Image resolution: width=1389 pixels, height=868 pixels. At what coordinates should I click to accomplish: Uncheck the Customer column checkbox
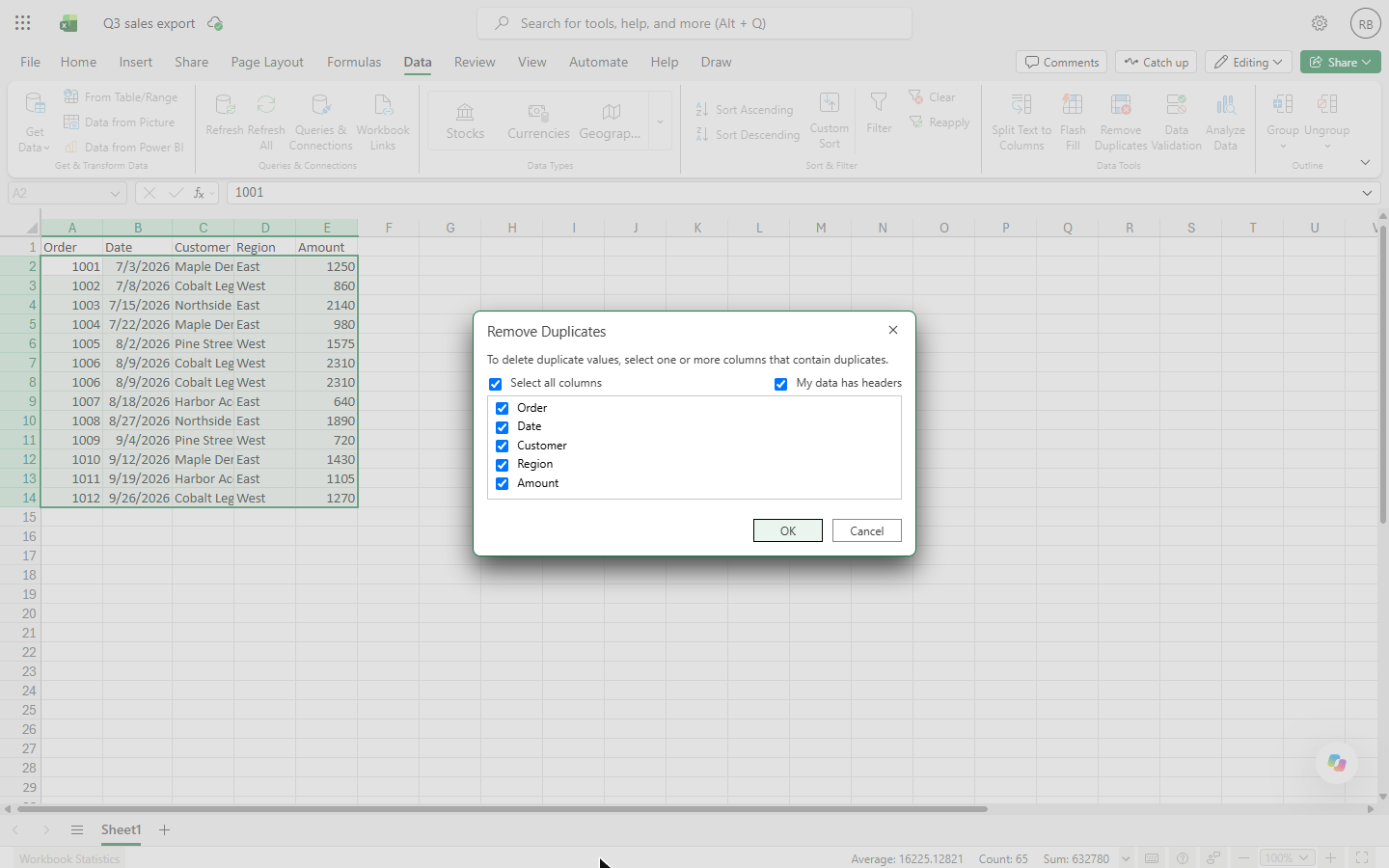click(502, 446)
